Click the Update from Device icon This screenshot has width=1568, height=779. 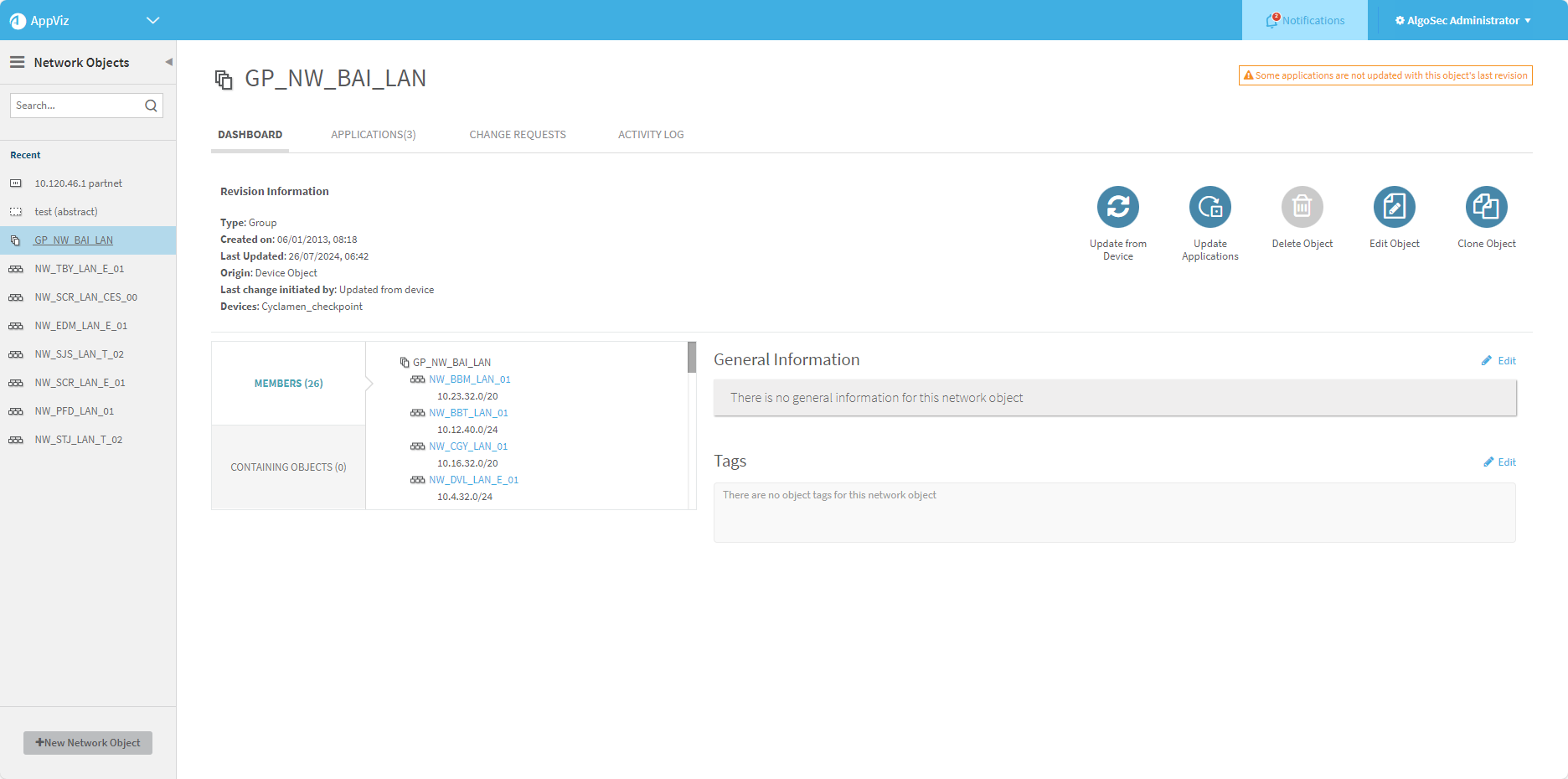click(x=1117, y=207)
